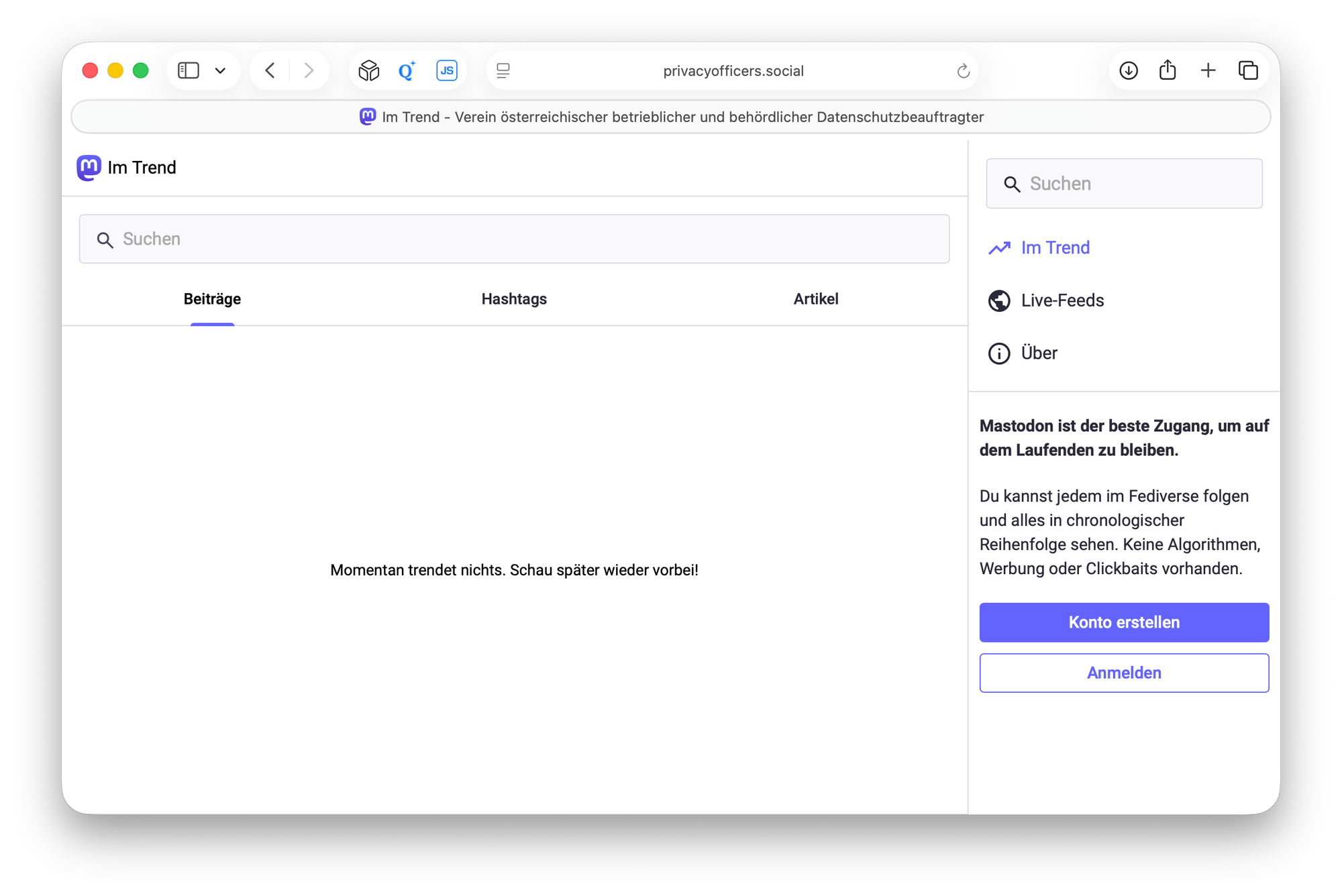
Task: Open the Q extension in Safari toolbar
Action: click(x=407, y=70)
